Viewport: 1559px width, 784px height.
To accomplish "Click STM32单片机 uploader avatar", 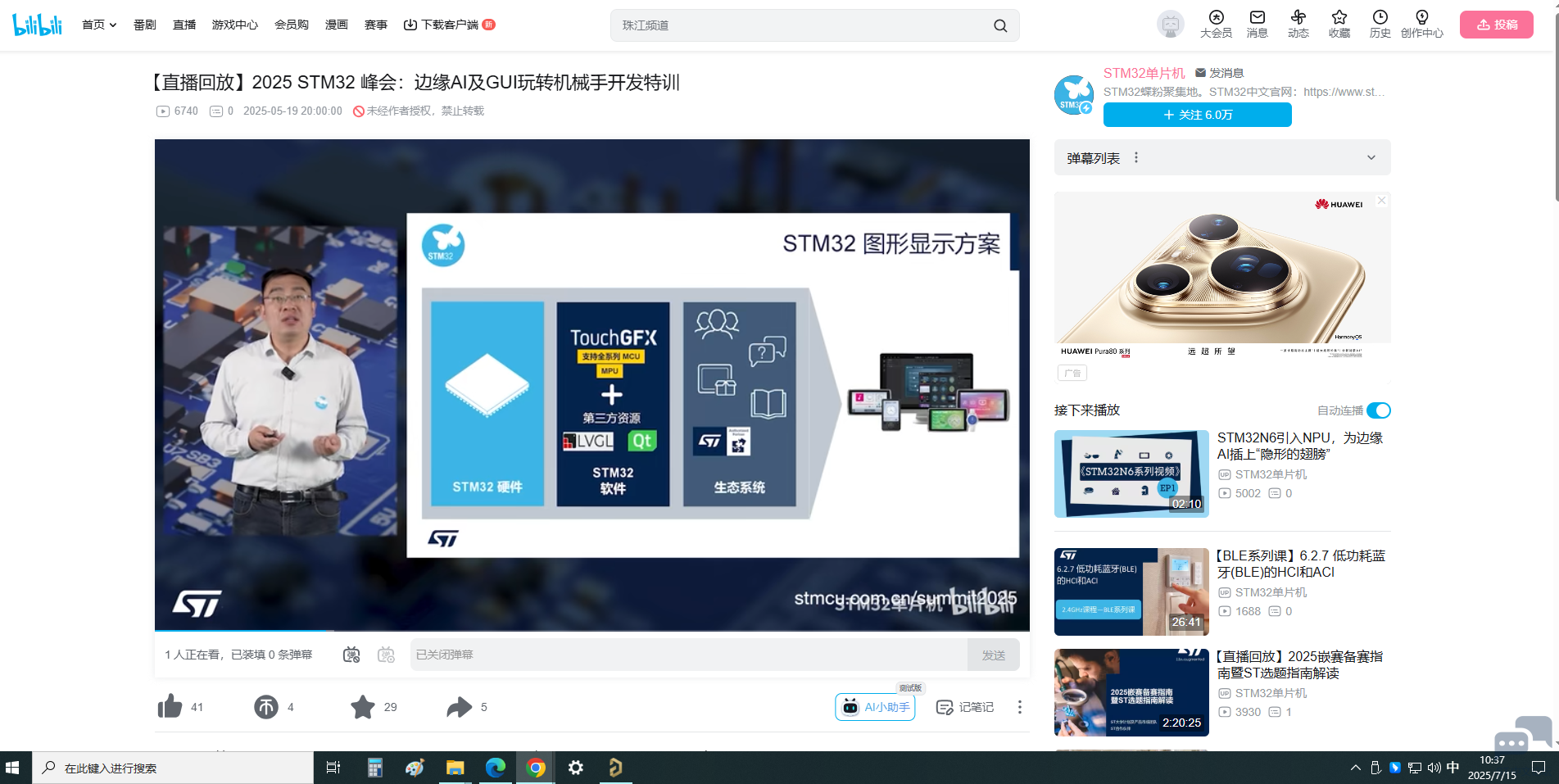I will click(x=1074, y=95).
